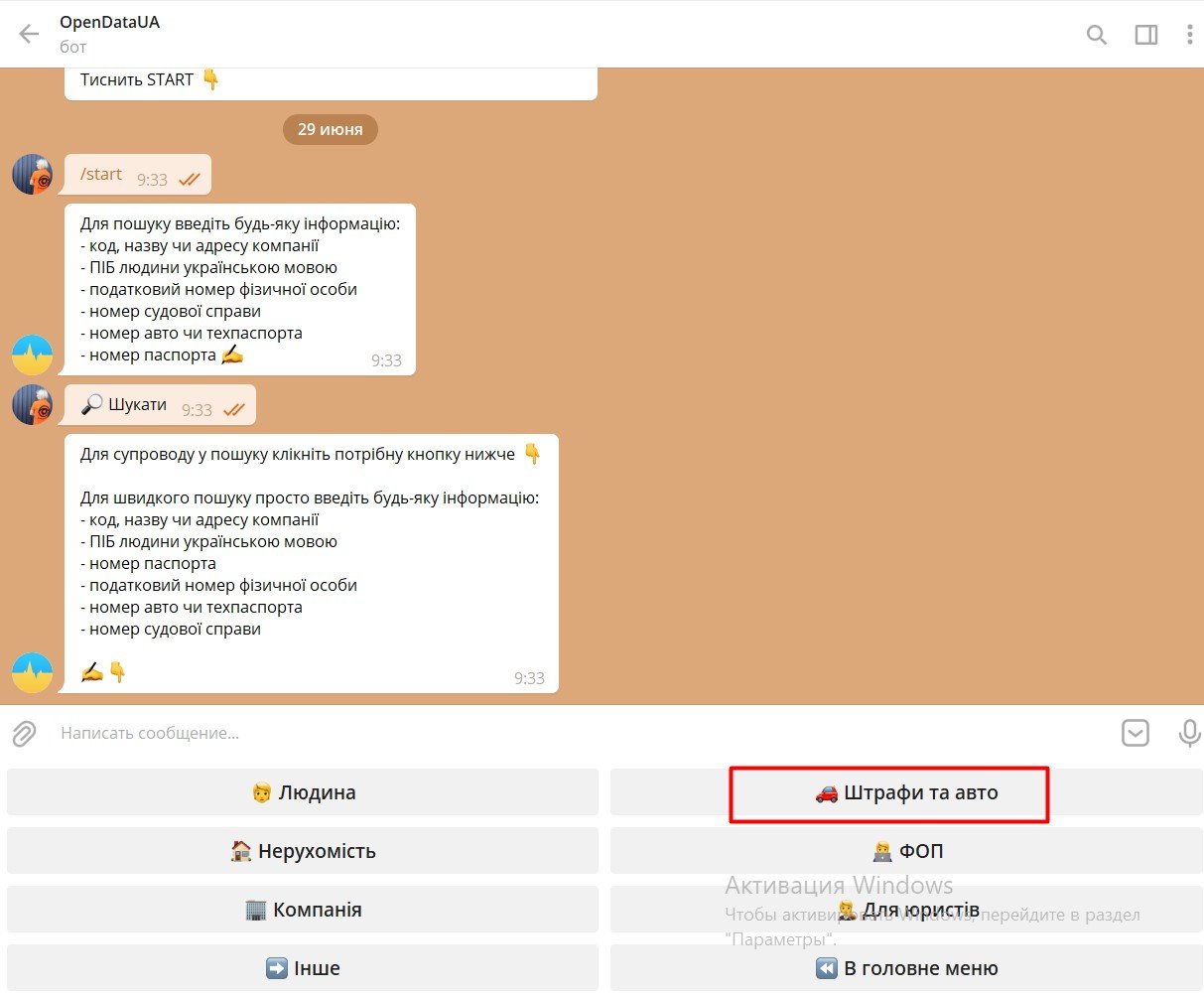1204x995 pixels.
Task: Click the /start command message
Action: [101, 175]
